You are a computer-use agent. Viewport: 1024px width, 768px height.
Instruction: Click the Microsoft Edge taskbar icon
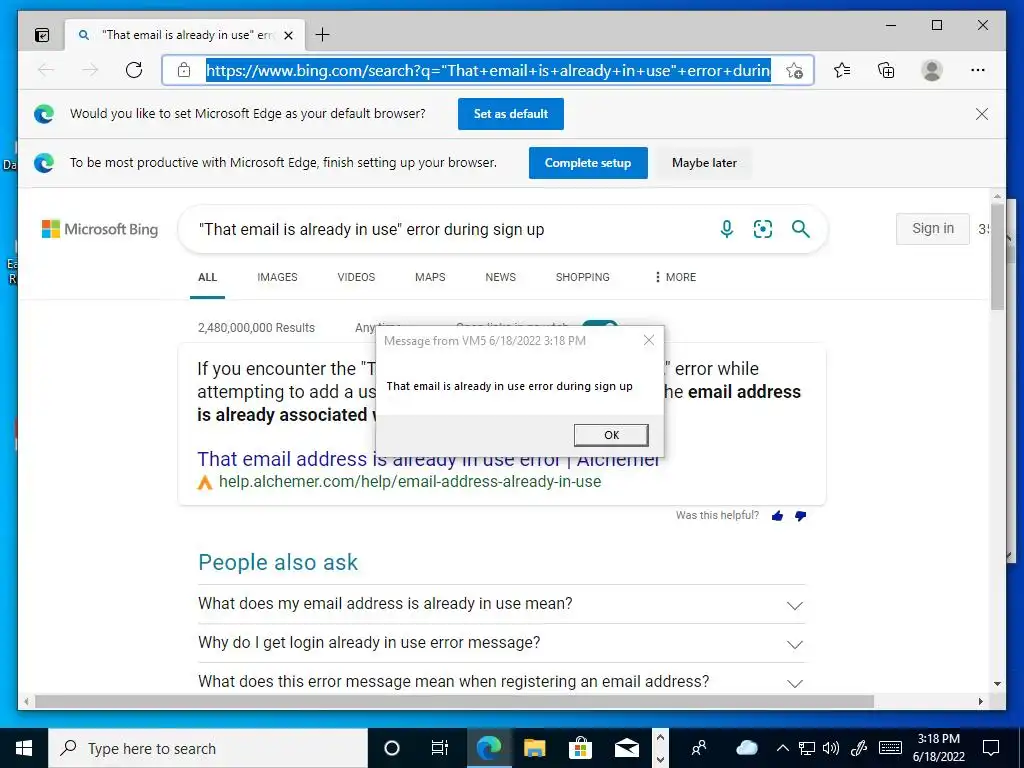(488, 748)
